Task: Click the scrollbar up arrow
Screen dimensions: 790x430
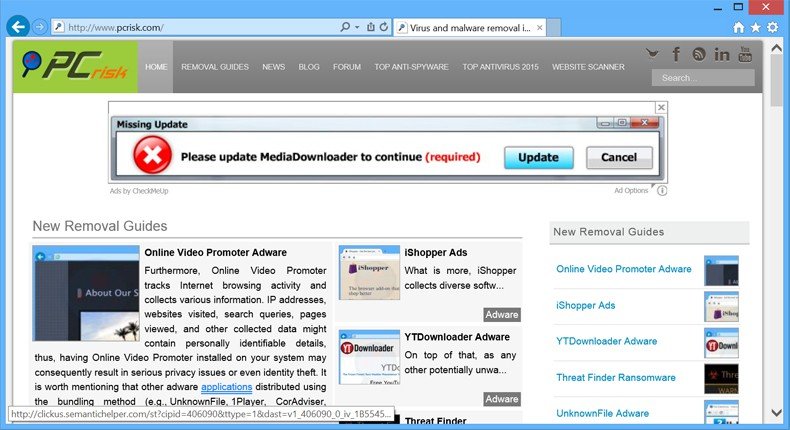Action: (x=776, y=48)
